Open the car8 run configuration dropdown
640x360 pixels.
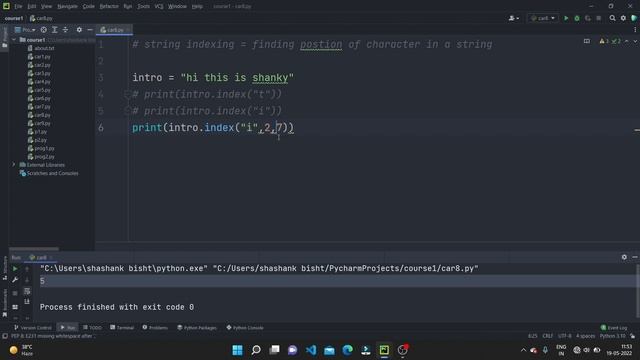point(543,18)
